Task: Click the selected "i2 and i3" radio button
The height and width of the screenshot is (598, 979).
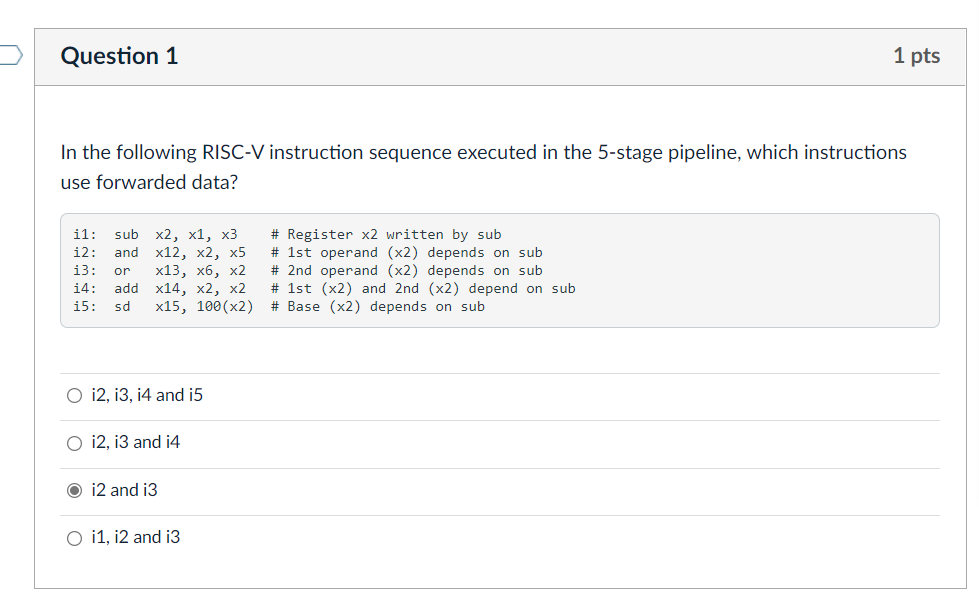Action: (75, 491)
